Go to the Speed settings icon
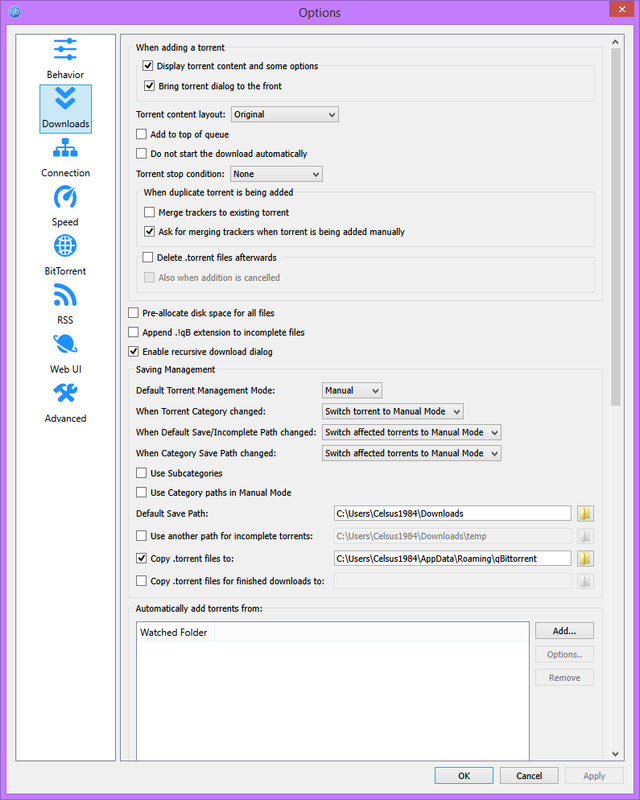 (x=65, y=197)
